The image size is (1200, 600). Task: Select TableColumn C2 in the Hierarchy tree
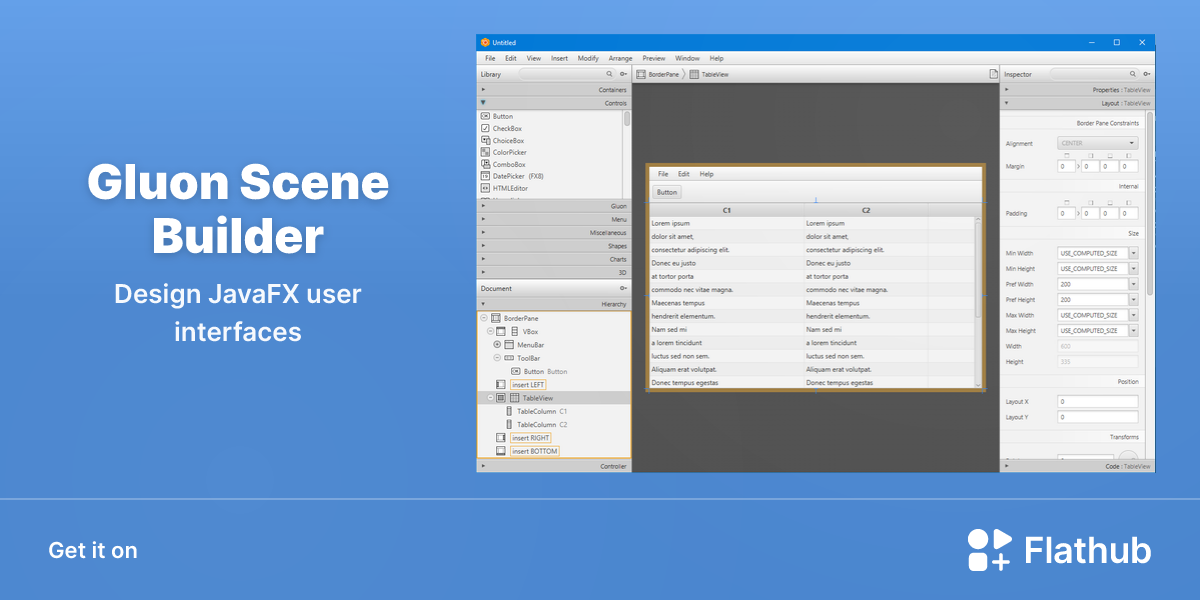click(x=542, y=425)
